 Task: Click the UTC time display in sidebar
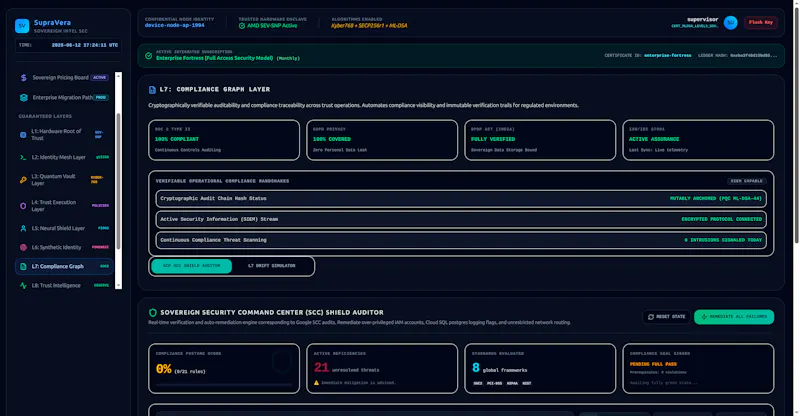[x=85, y=45]
